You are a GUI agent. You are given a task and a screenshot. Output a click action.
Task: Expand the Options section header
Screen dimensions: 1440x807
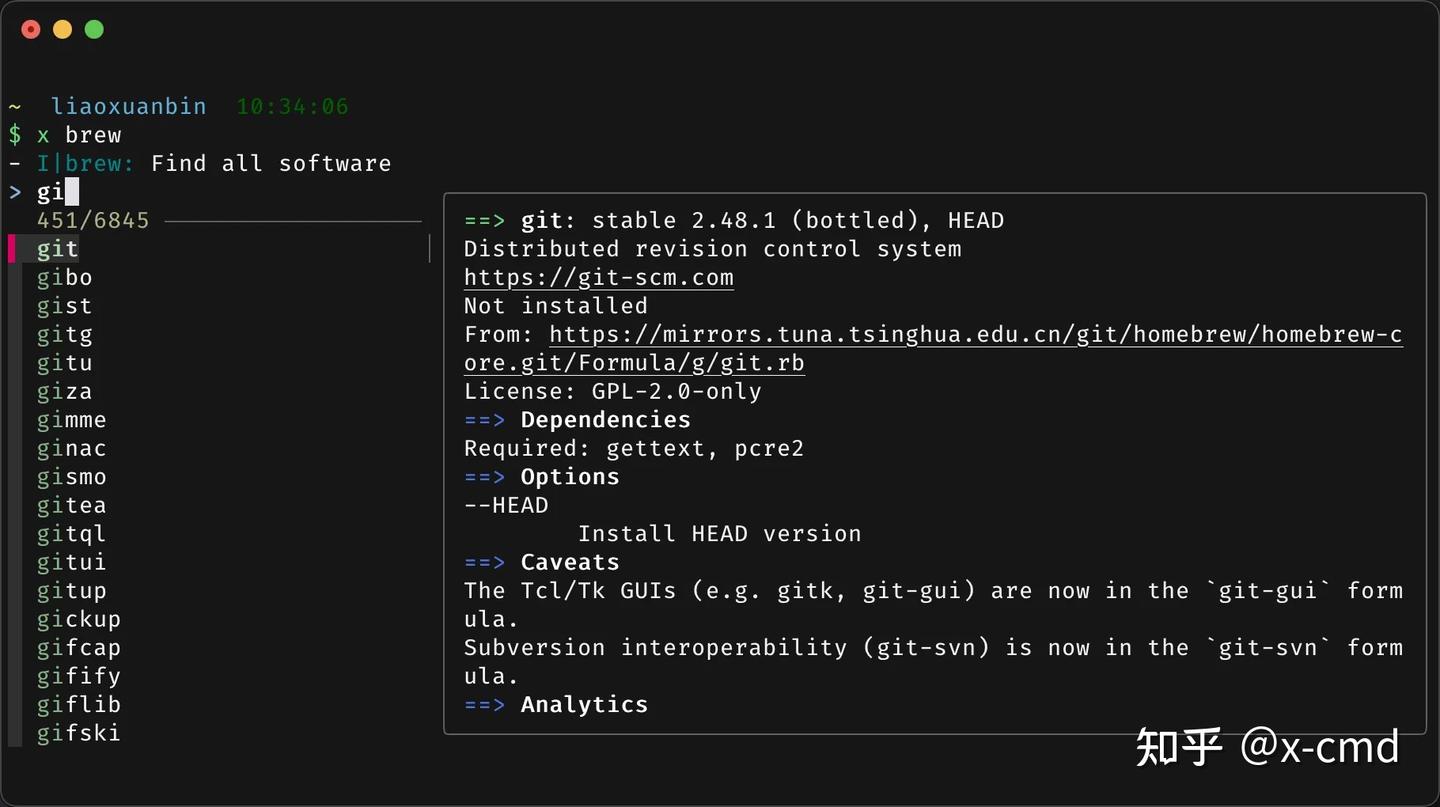569,477
